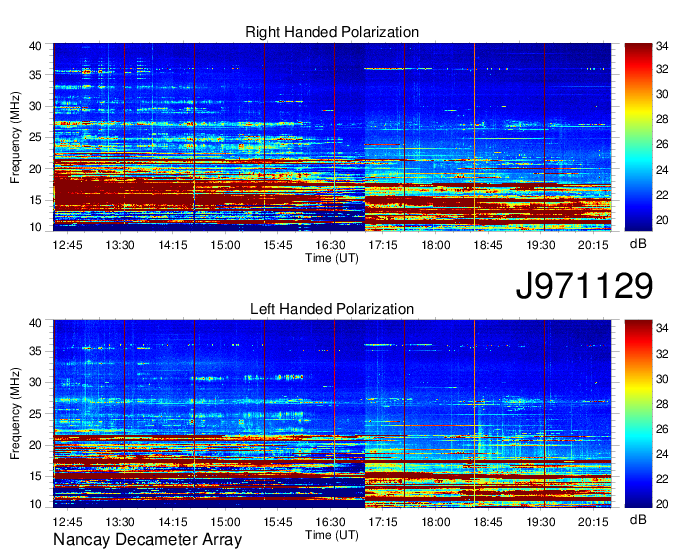This screenshot has width=680, height=552.
Task: Click the Right Handed Polarization title
Action: pos(332,32)
